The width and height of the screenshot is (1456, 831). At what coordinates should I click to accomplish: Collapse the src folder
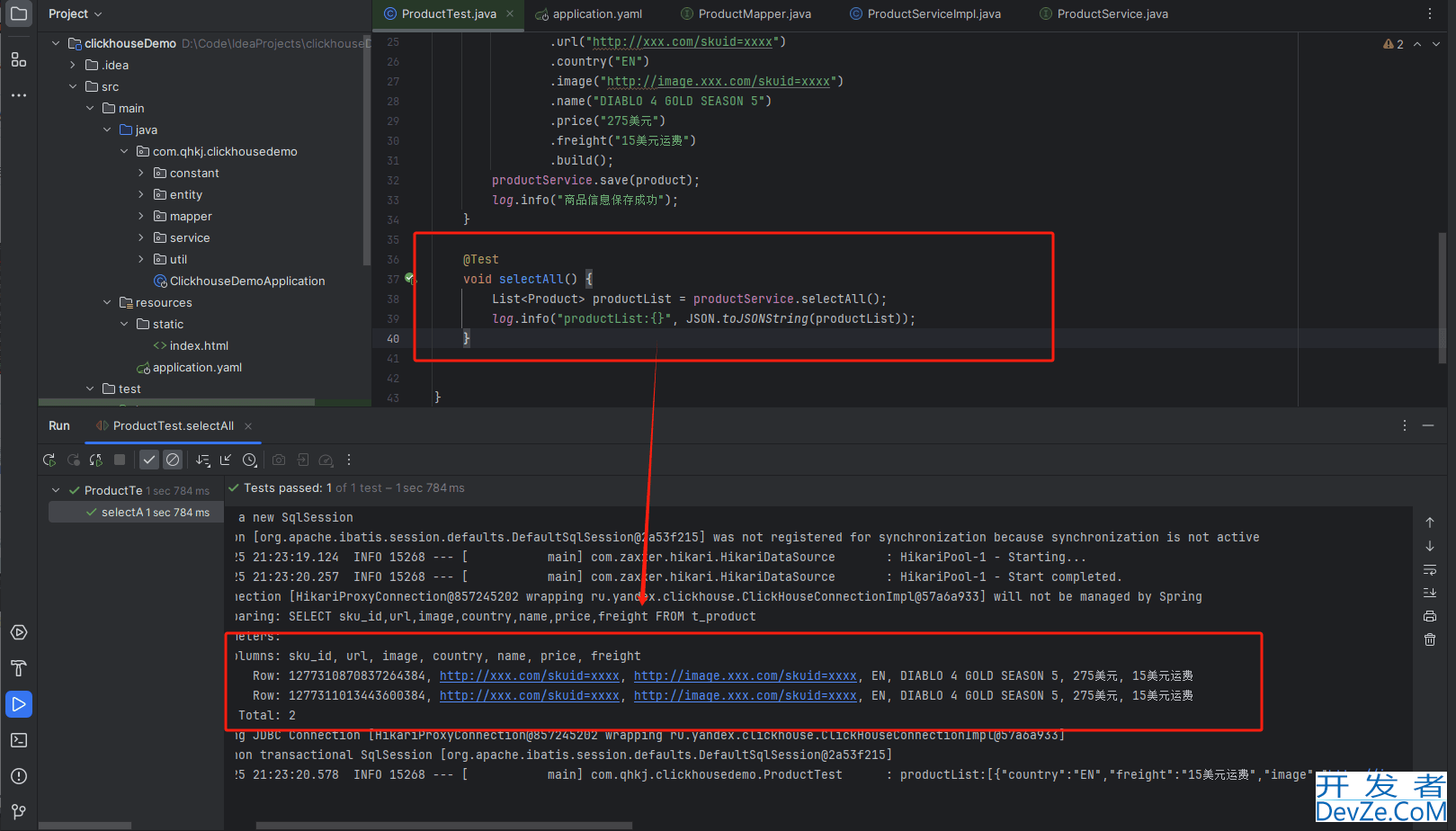(73, 86)
